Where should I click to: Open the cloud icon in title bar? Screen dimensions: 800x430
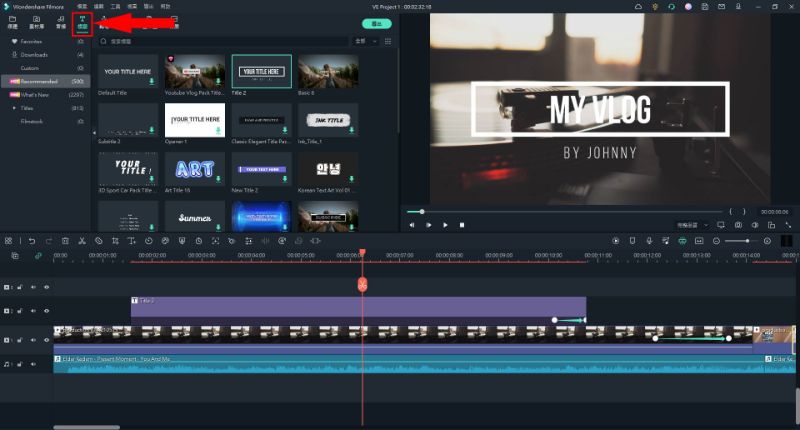638,7
